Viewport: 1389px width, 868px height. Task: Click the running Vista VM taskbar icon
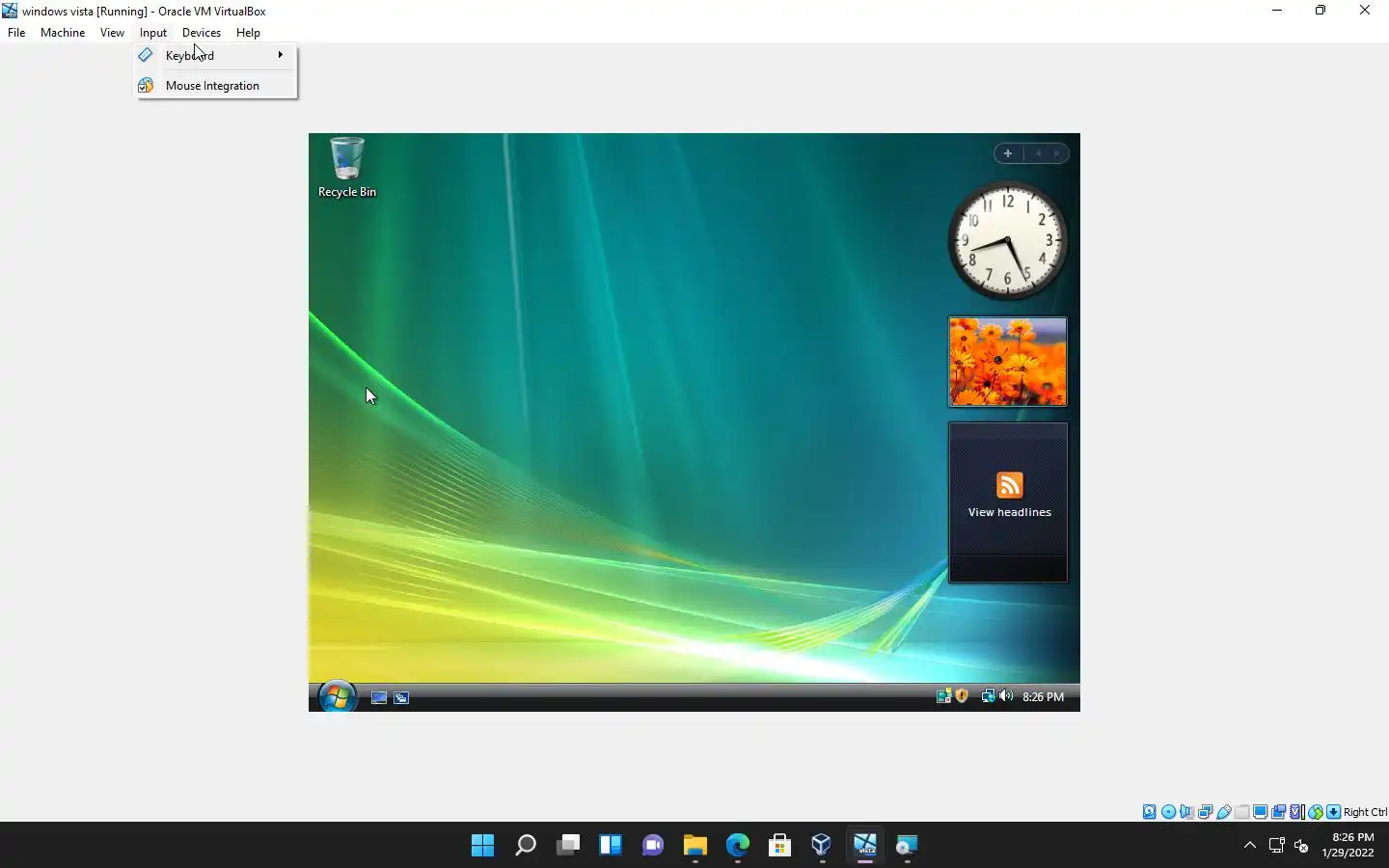[x=865, y=846]
